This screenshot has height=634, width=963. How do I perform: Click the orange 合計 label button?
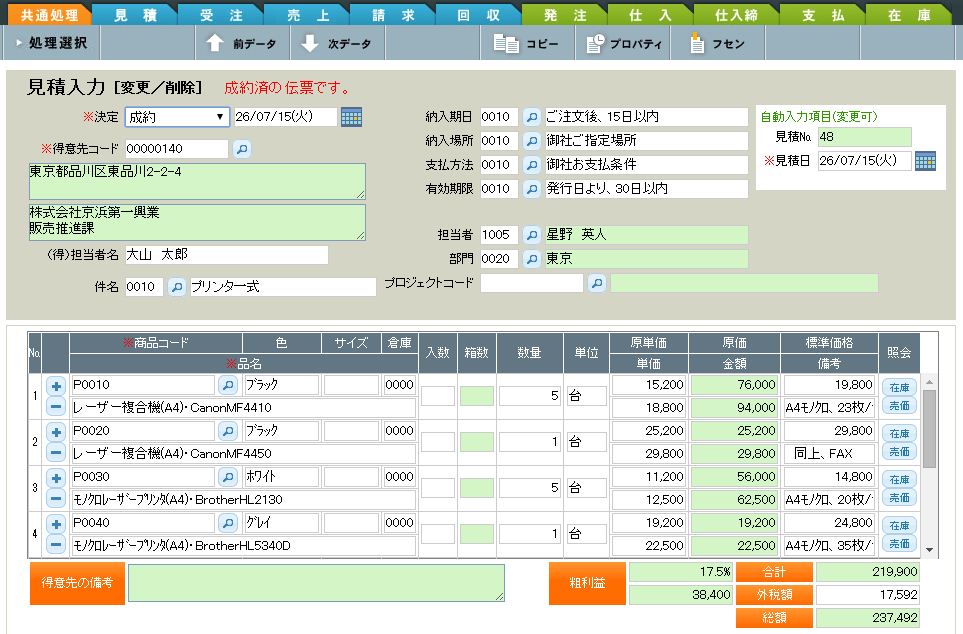tap(774, 572)
